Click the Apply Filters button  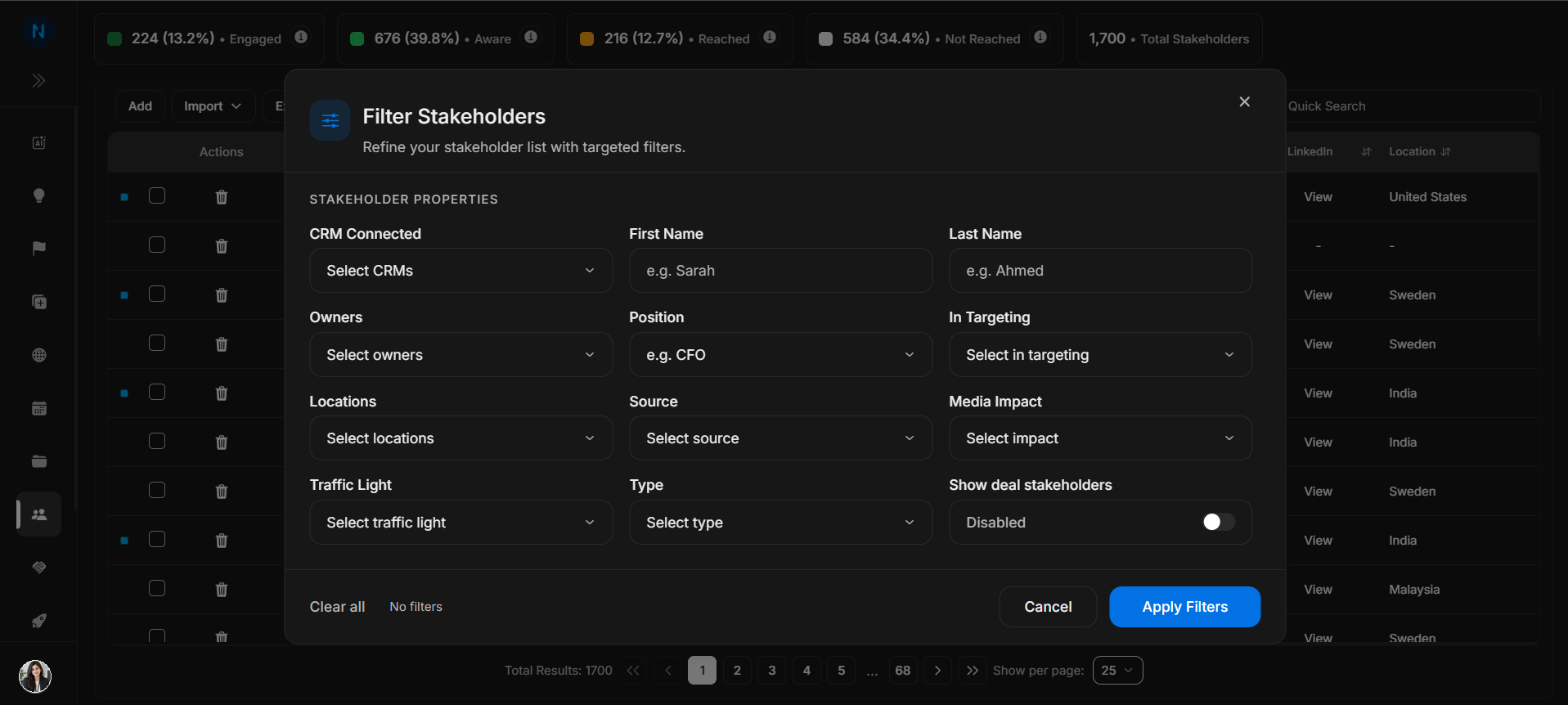coord(1184,607)
